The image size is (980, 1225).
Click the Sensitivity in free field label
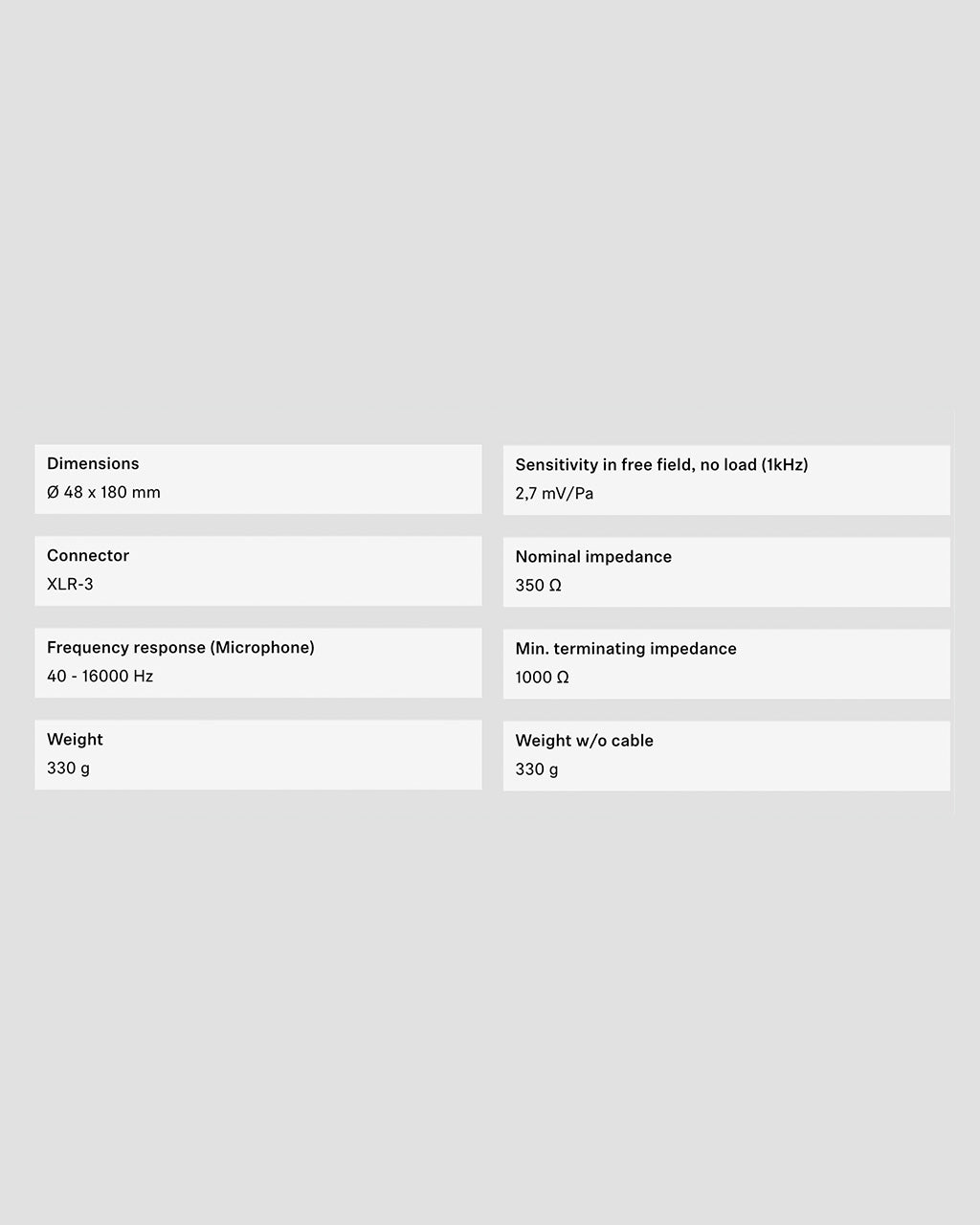pyautogui.click(x=635, y=465)
